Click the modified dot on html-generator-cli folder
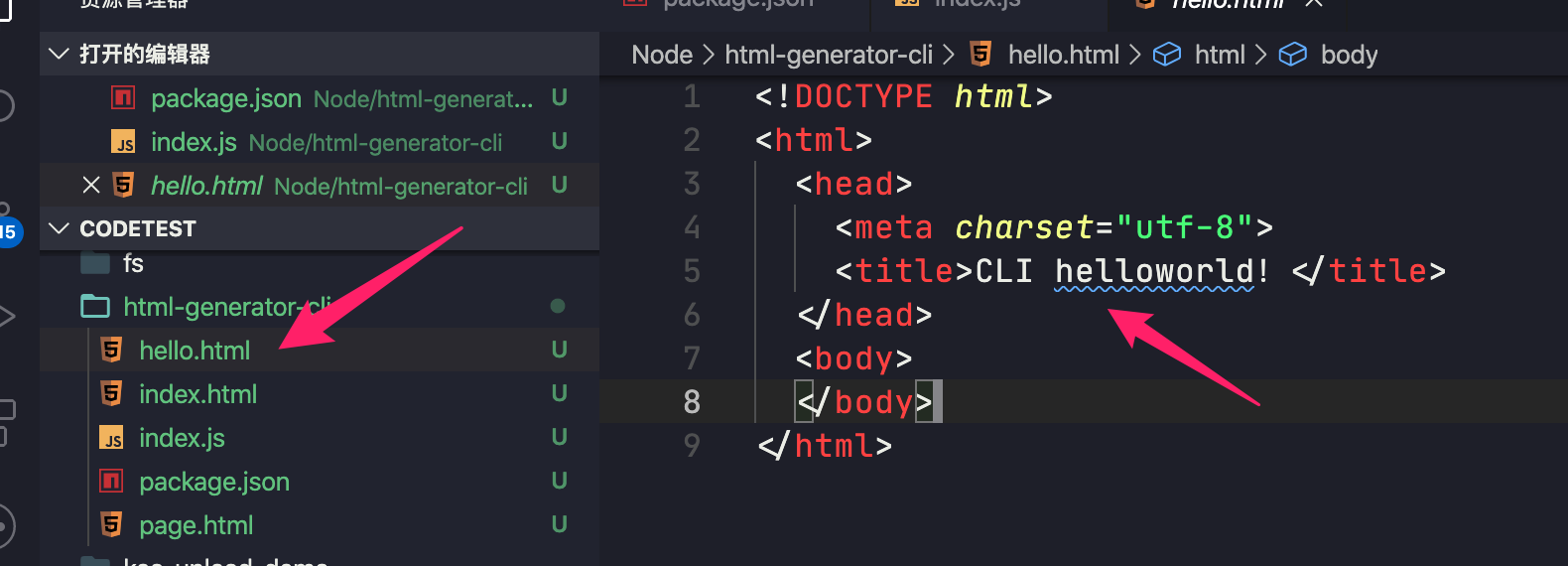The height and width of the screenshot is (566, 1568). [x=558, y=306]
